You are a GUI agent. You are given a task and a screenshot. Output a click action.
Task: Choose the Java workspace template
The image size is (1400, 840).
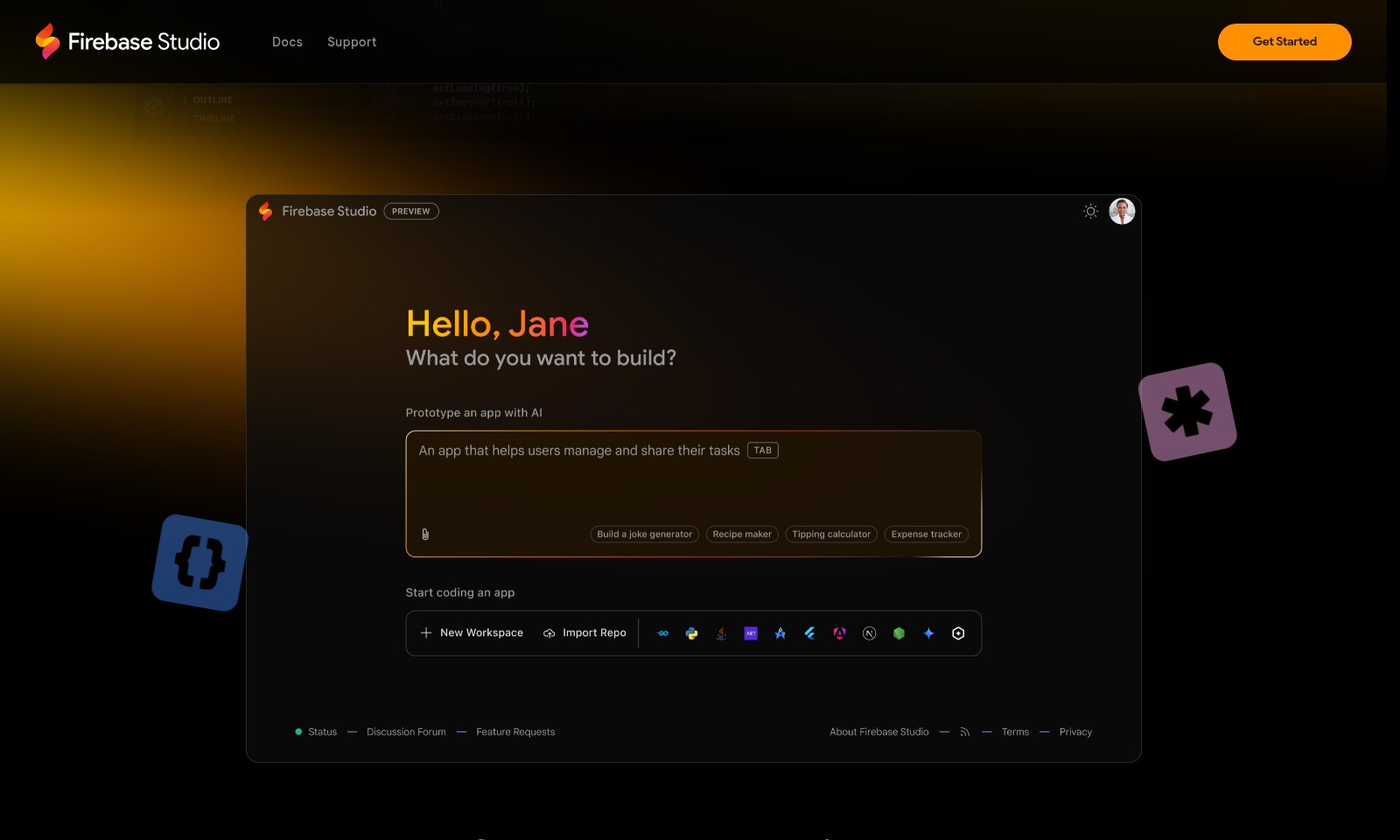(x=721, y=633)
